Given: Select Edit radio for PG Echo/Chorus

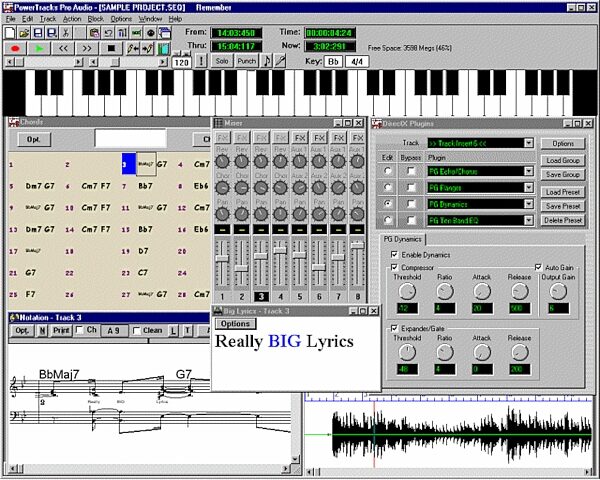Looking at the screenshot, I should [388, 171].
